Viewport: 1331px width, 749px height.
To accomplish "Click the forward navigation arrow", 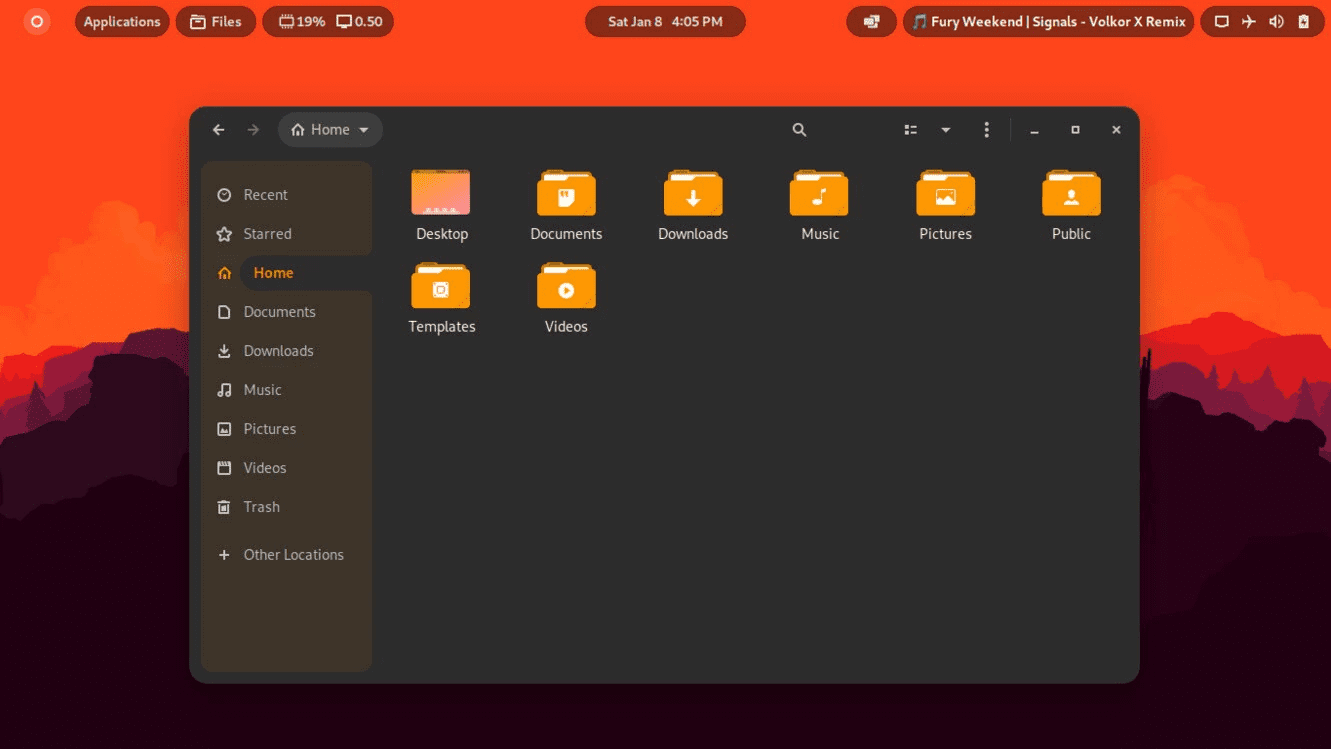I will (x=253, y=129).
